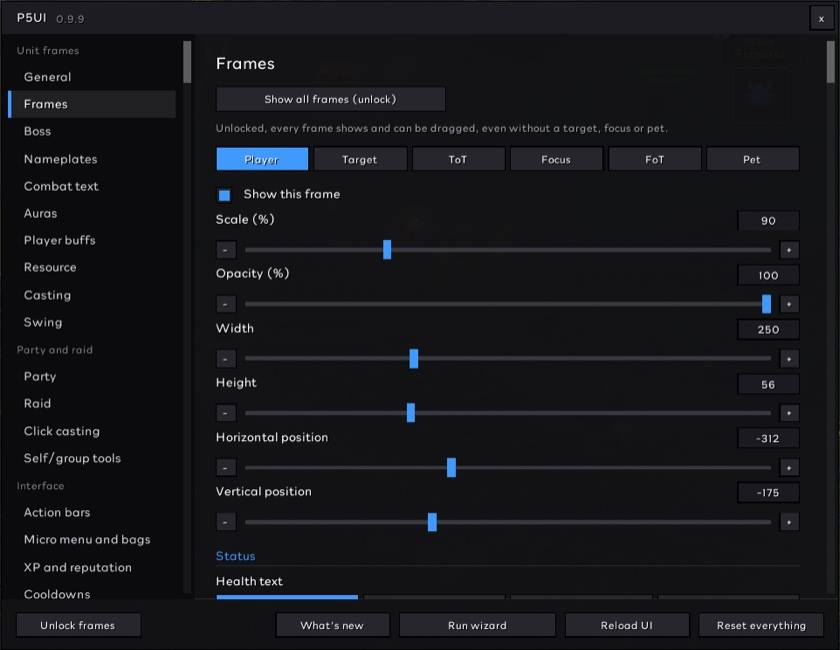Open the Boss settings page

click(92, 131)
